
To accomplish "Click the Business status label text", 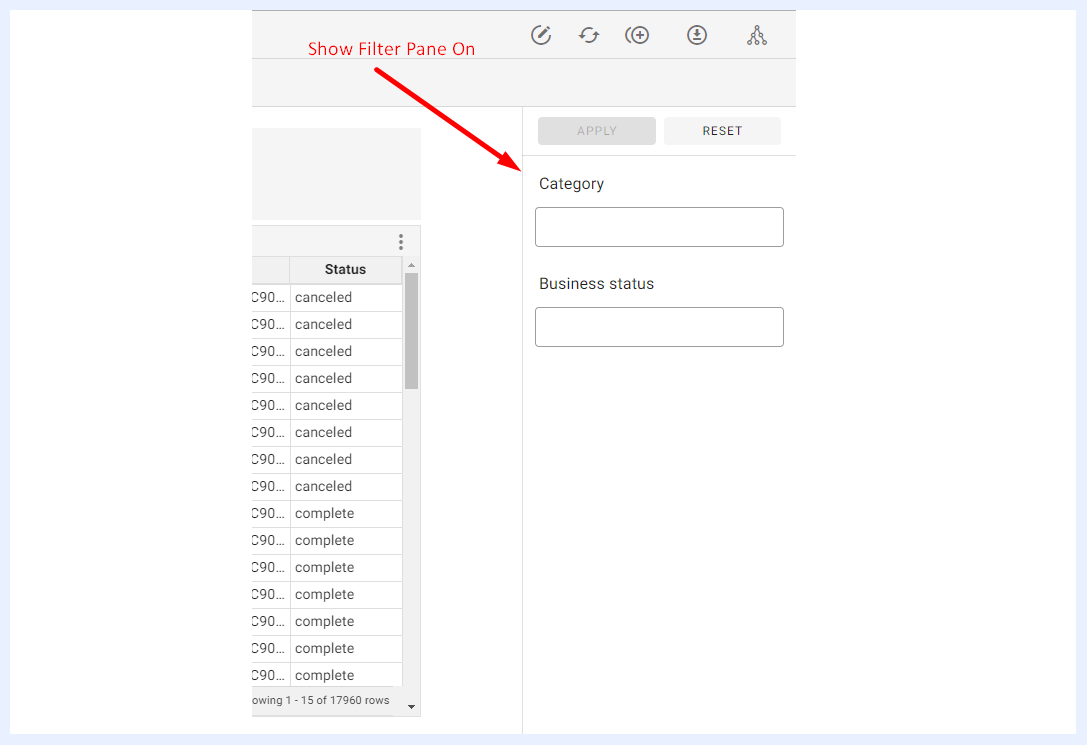I will point(596,283).
